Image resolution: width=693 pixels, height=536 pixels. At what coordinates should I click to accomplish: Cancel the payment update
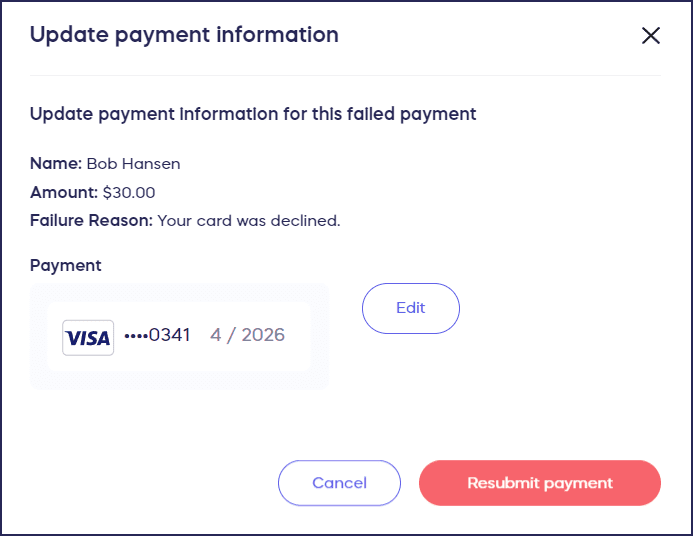click(x=339, y=483)
